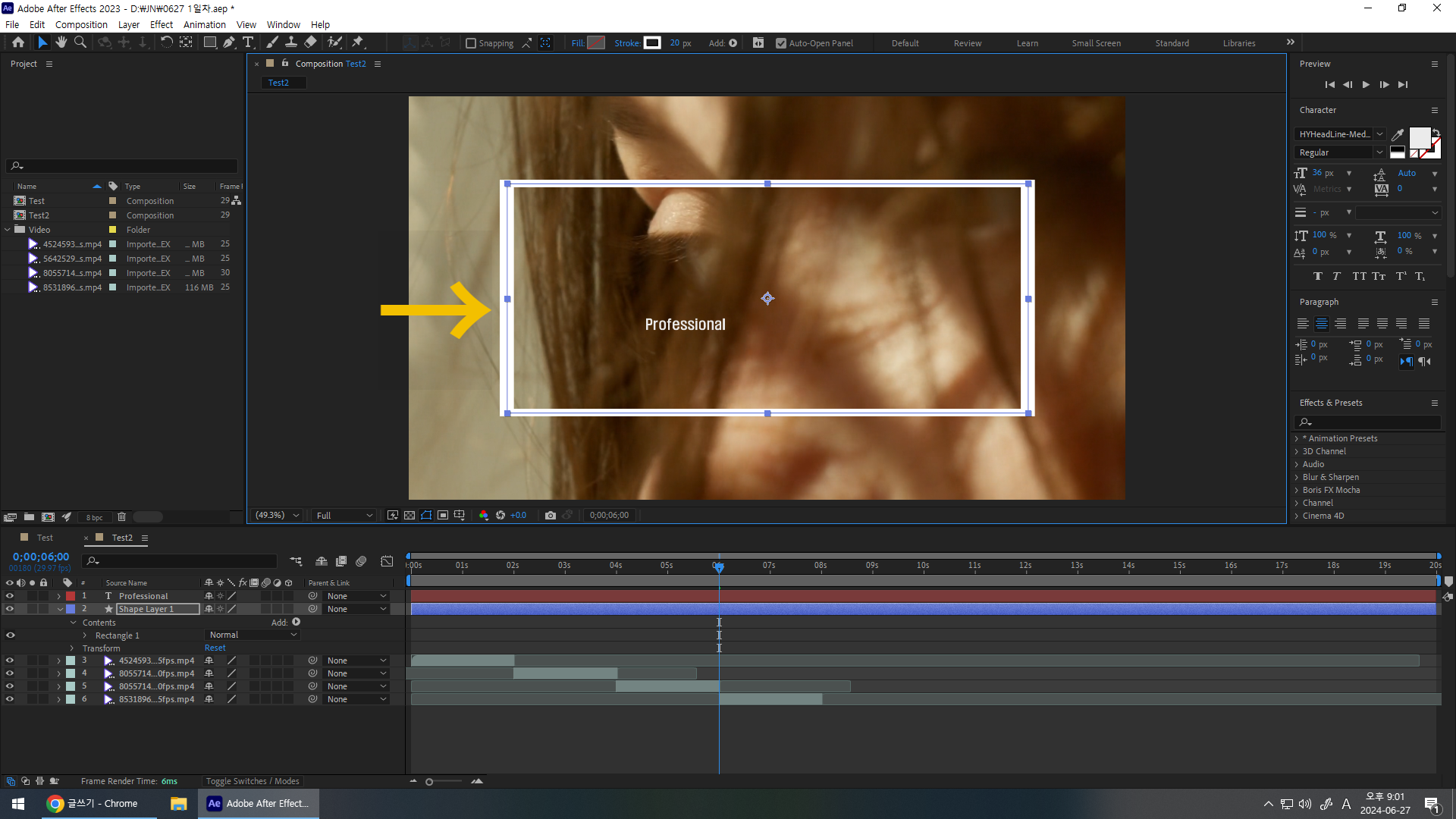
Task: Hide the Professional text layer
Action: point(10,596)
